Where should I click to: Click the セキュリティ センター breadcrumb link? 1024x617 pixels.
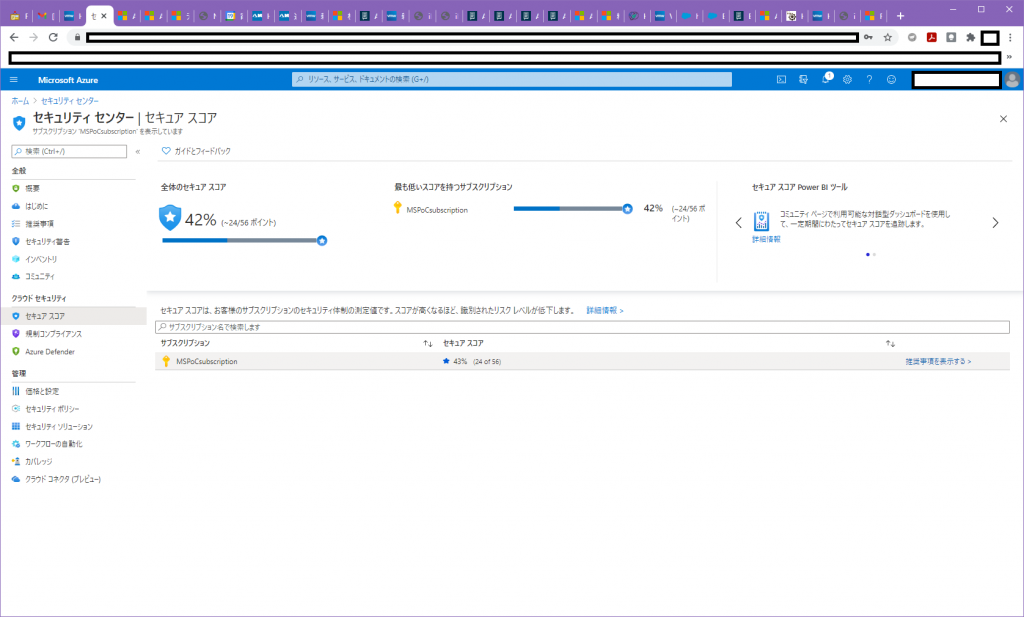point(70,101)
